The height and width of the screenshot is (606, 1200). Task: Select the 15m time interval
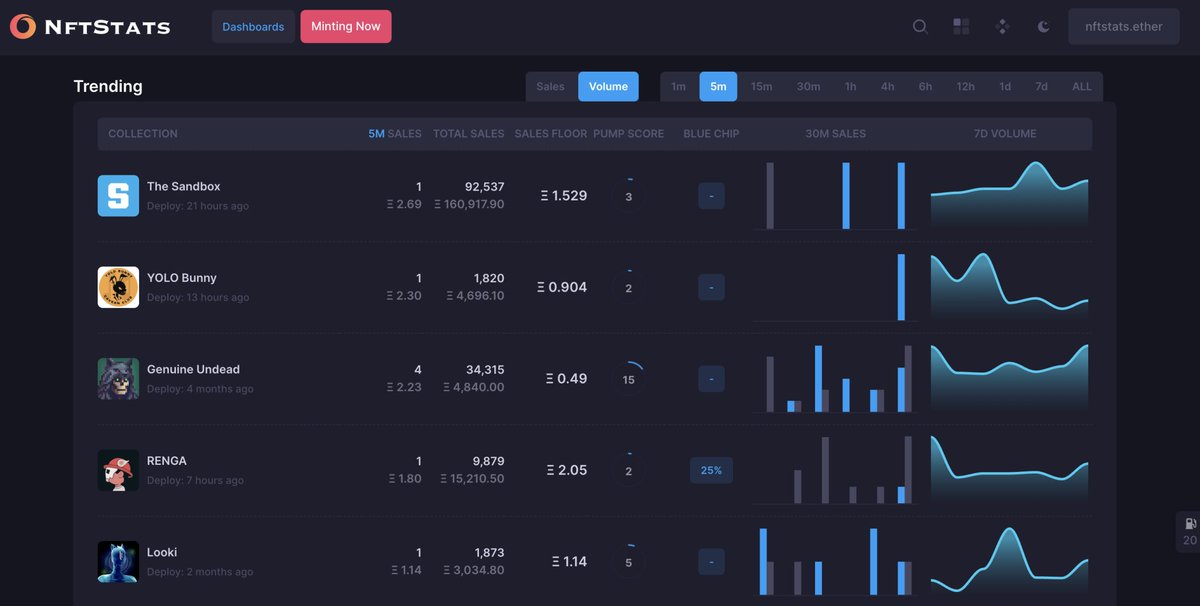tap(761, 86)
